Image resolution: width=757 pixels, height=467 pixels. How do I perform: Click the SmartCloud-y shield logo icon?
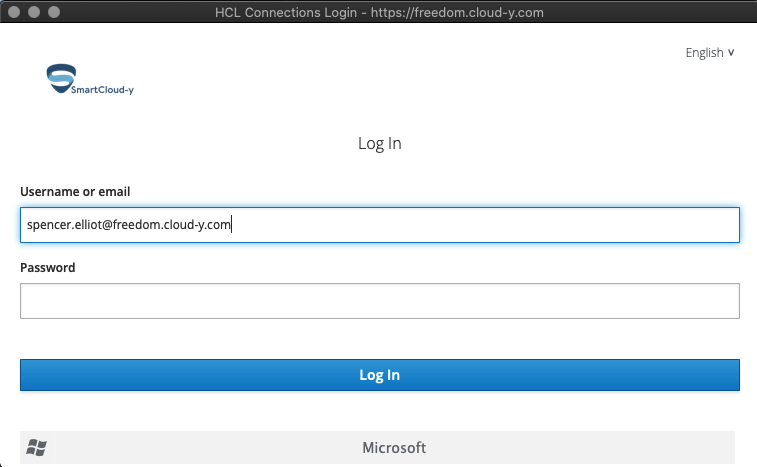pyautogui.click(x=61, y=79)
